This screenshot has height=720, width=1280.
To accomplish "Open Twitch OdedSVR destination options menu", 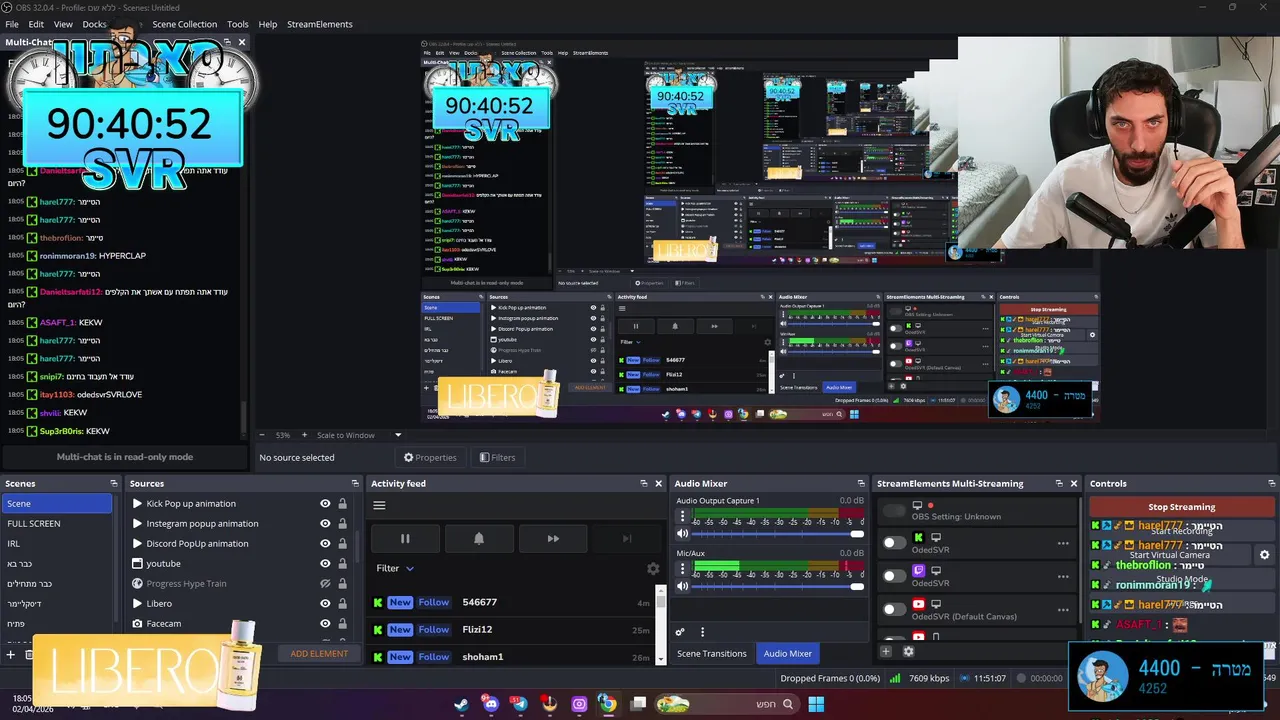I will (x=1063, y=576).
